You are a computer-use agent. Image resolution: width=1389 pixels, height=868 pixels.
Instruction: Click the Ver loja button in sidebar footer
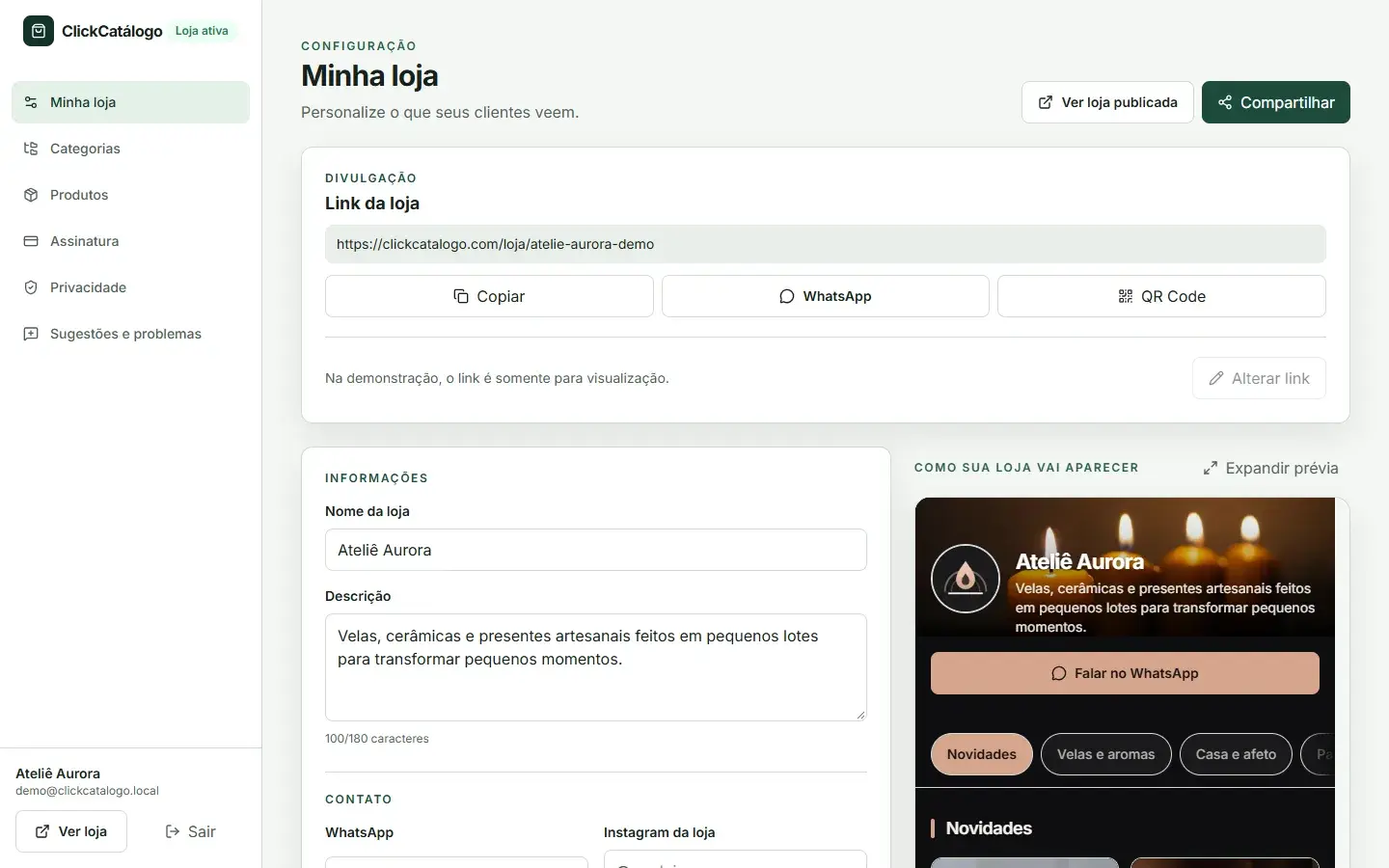click(71, 831)
